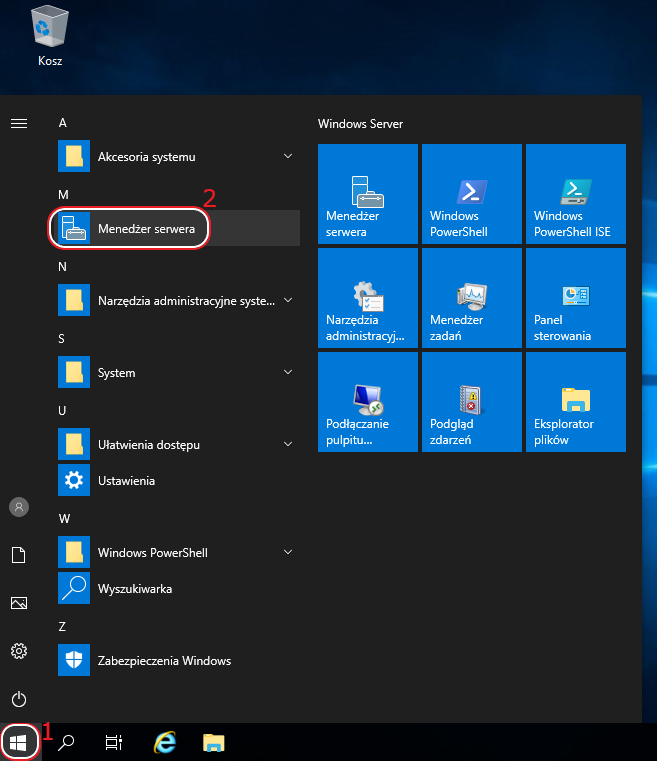Open the Eksplorator plików tile
This screenshot has height=761, width=657.
tap(576, 402)
